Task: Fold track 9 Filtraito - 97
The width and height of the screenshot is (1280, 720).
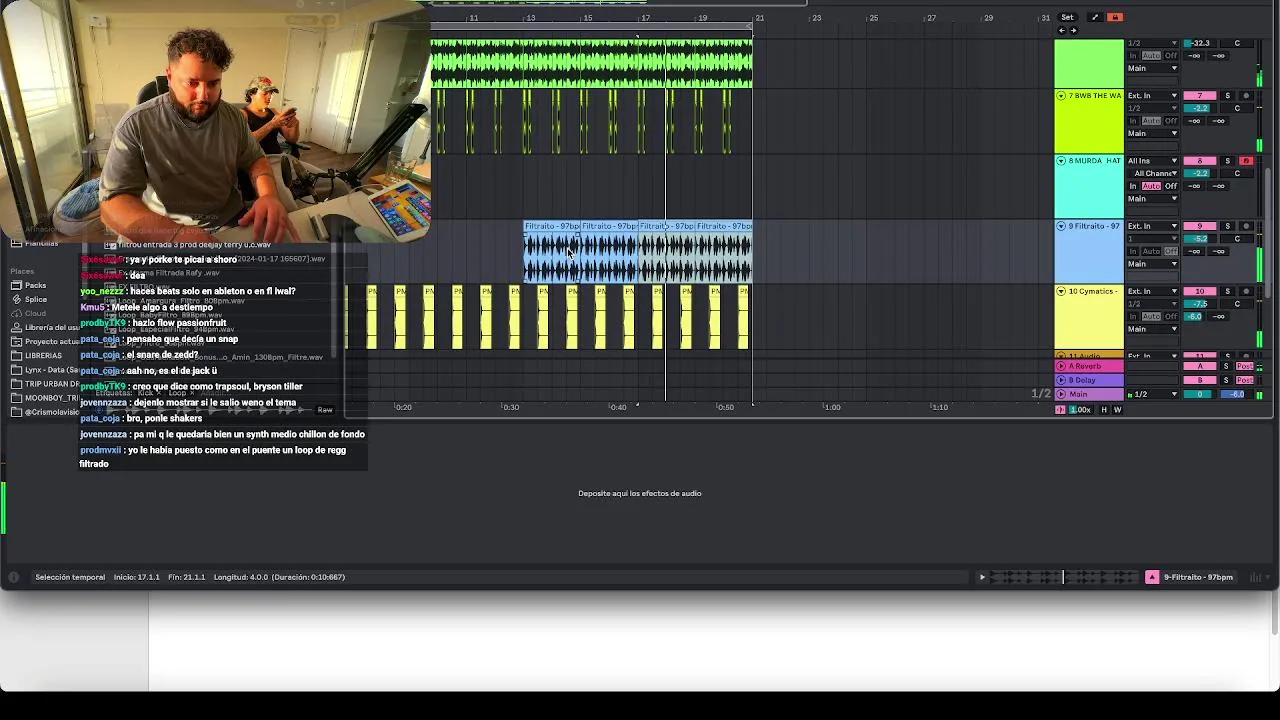Action: tap(1061, 226)
